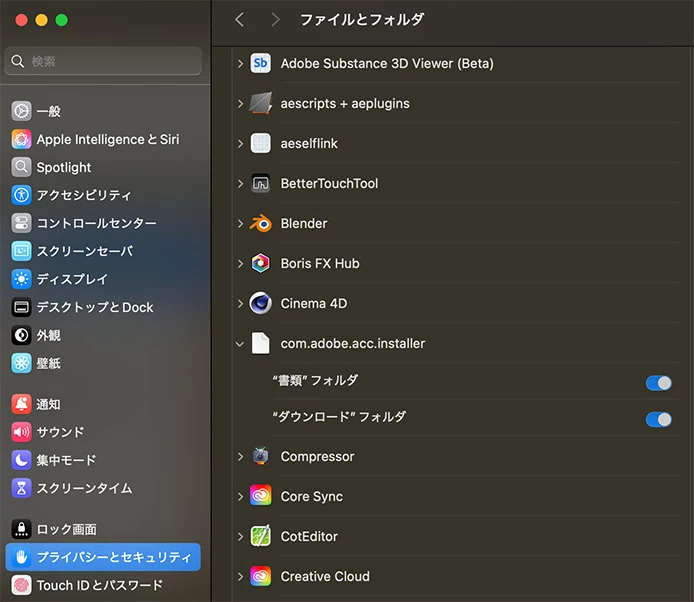The image size is (694, 602).
Task: Open the 通知 label in the sidebar
Action: point(48,404)
